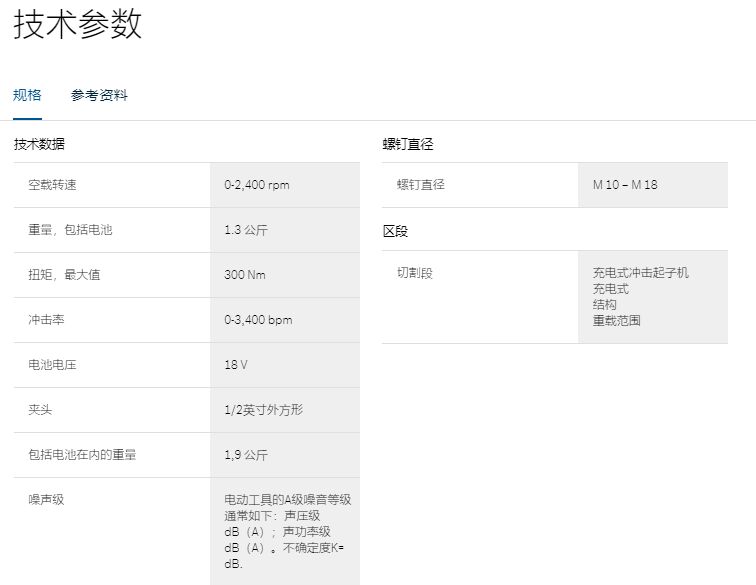756x585 pixels.
Task: Click the 电池电压 row label
Action: [52, 365]
